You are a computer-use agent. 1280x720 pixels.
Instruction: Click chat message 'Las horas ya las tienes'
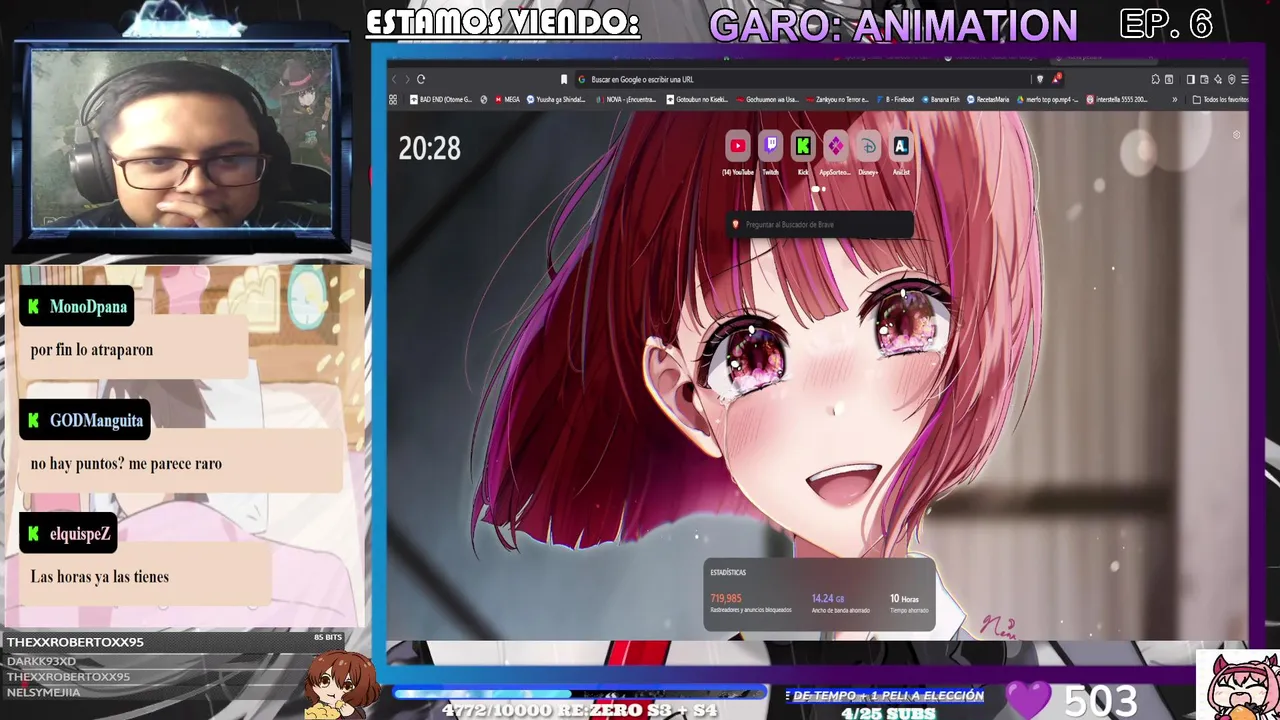coord(100,577)
